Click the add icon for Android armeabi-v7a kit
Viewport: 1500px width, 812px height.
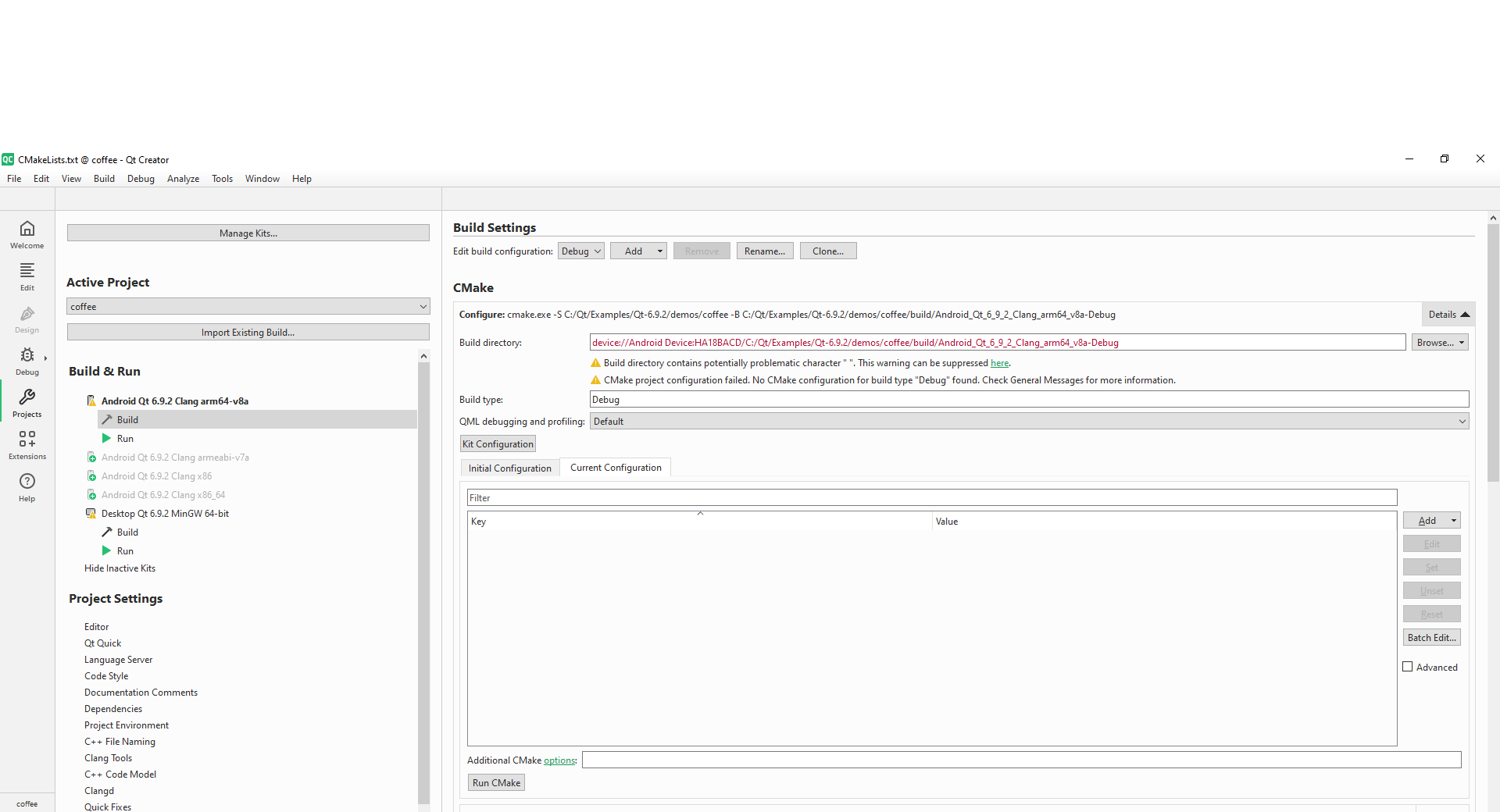[91, 457]
